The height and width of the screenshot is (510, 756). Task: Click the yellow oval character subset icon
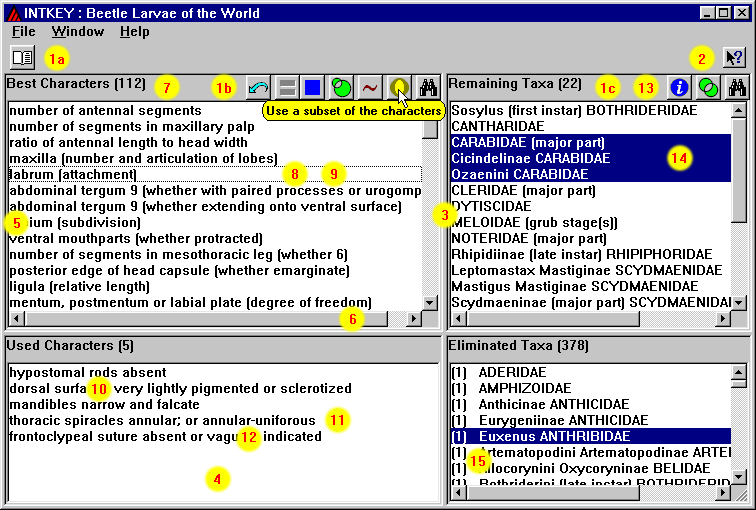[399, 88]
